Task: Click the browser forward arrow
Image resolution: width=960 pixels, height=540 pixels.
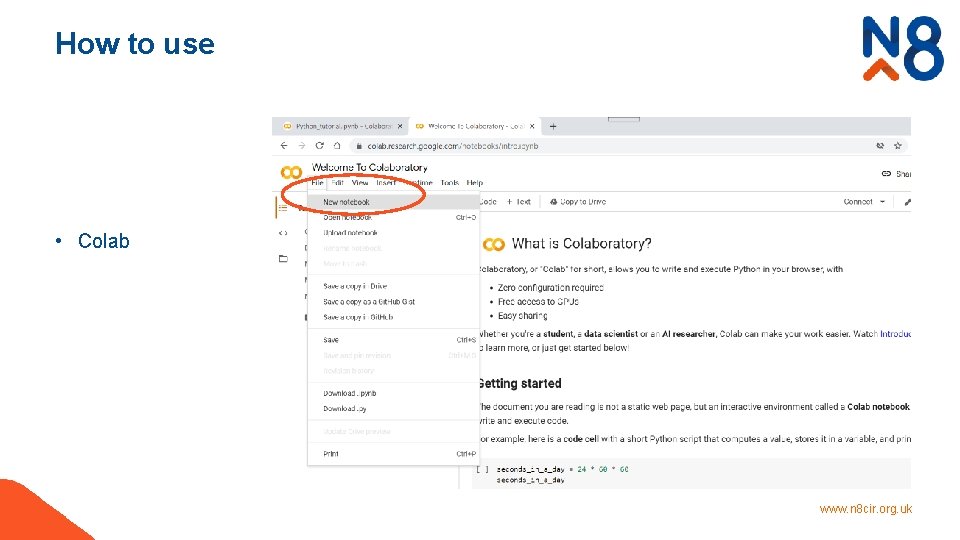Action: [301, 146]
